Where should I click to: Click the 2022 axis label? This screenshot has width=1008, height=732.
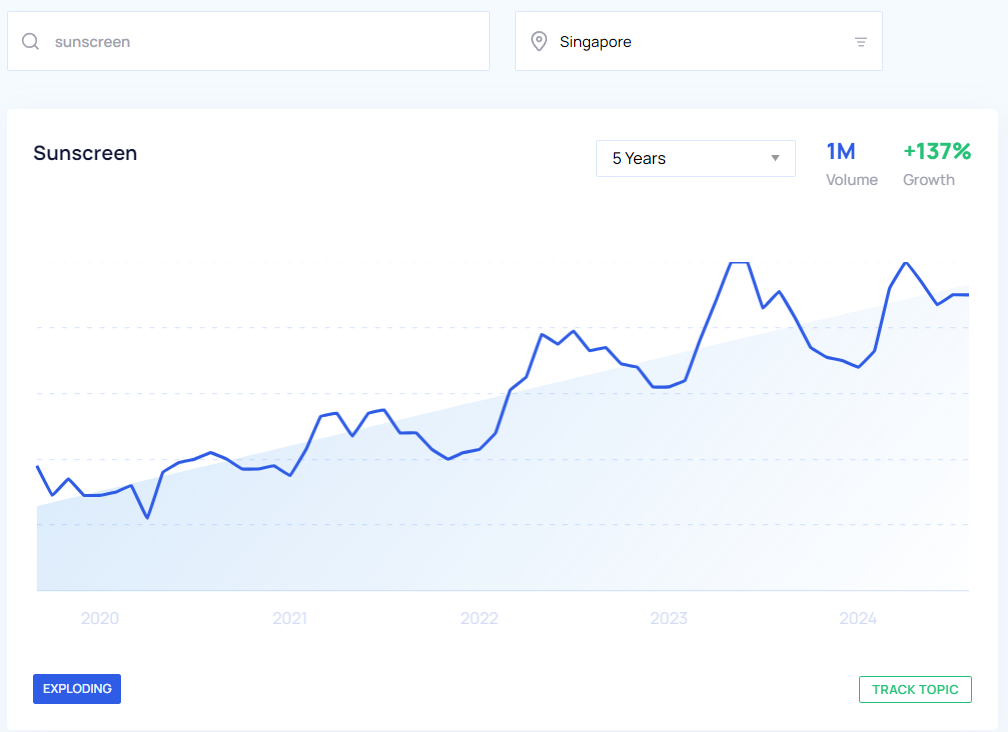pos(479,619)
